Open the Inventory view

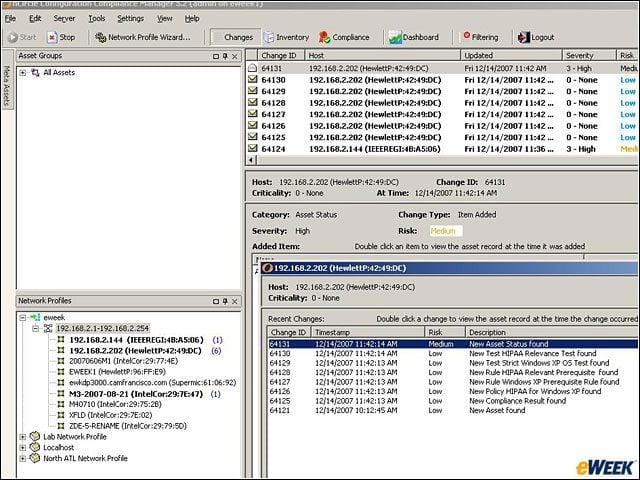[x=286, y=37]
